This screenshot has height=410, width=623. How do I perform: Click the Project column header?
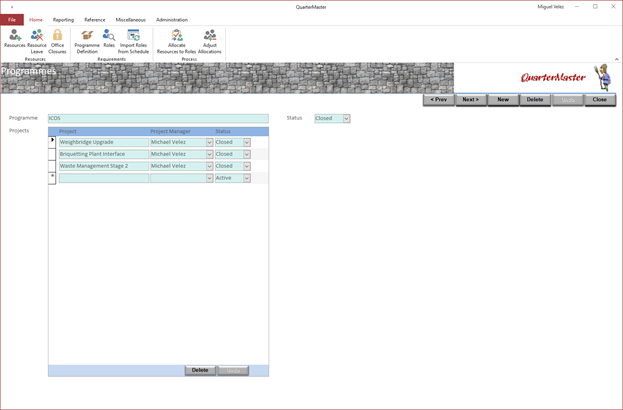click(68, 132)
